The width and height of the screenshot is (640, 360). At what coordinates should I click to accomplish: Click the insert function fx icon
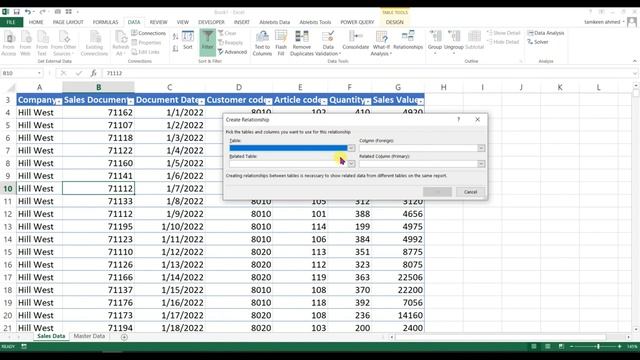click(x=93, y=73)
